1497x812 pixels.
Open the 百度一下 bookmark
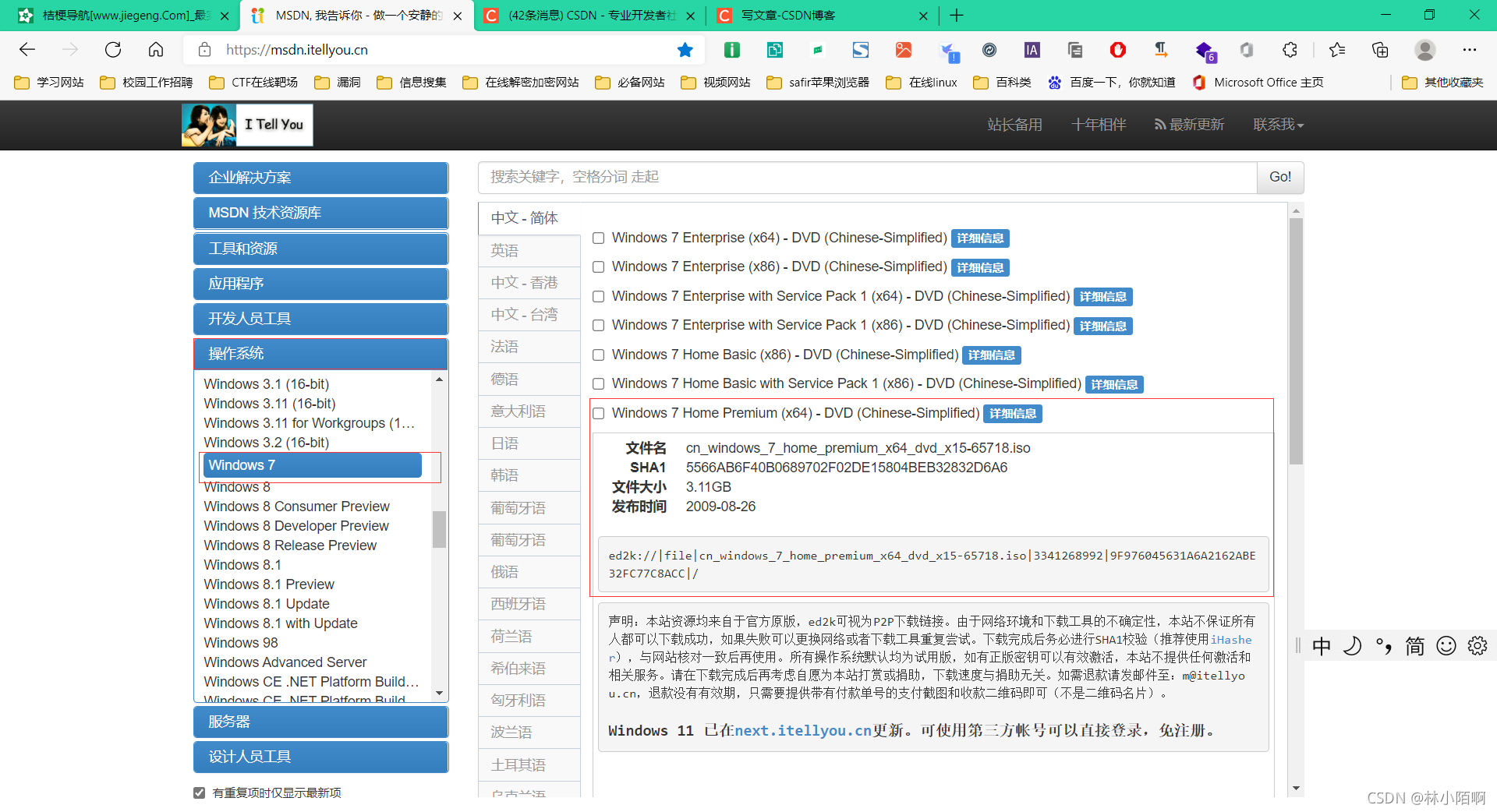click(x=1112, y=83)
